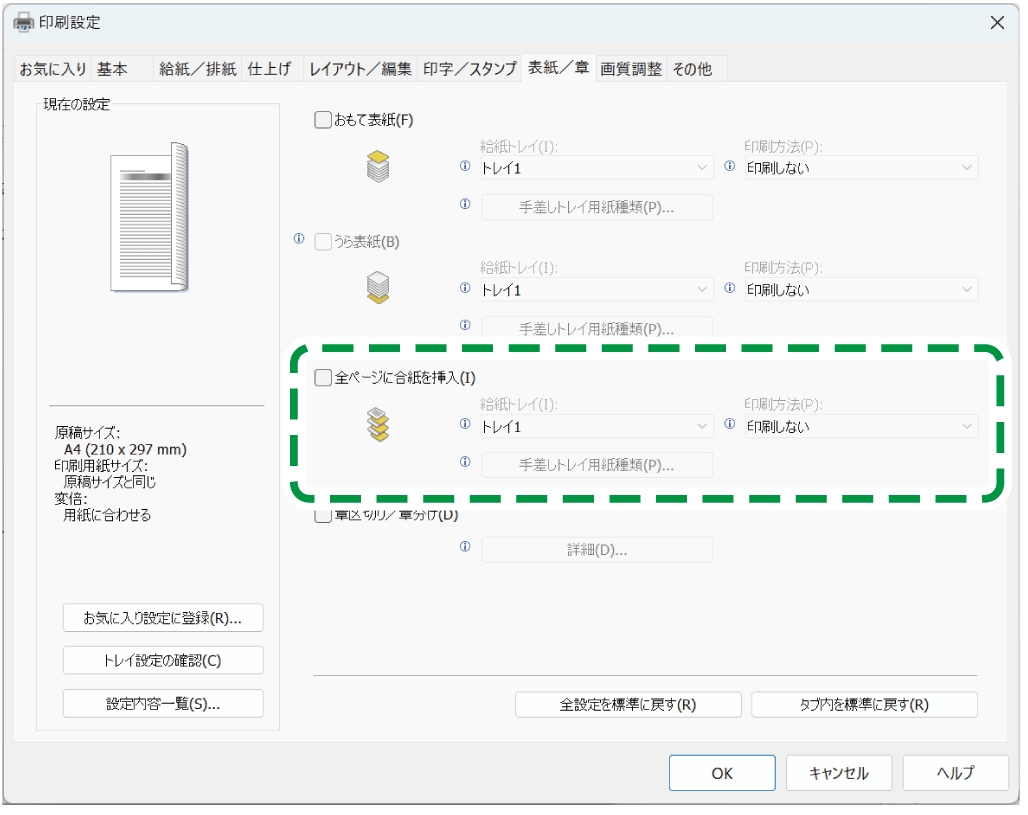Viewport: 1028px width, 815px height.
Task: Click the document preview thumbnail
Action: pos(150,217)
